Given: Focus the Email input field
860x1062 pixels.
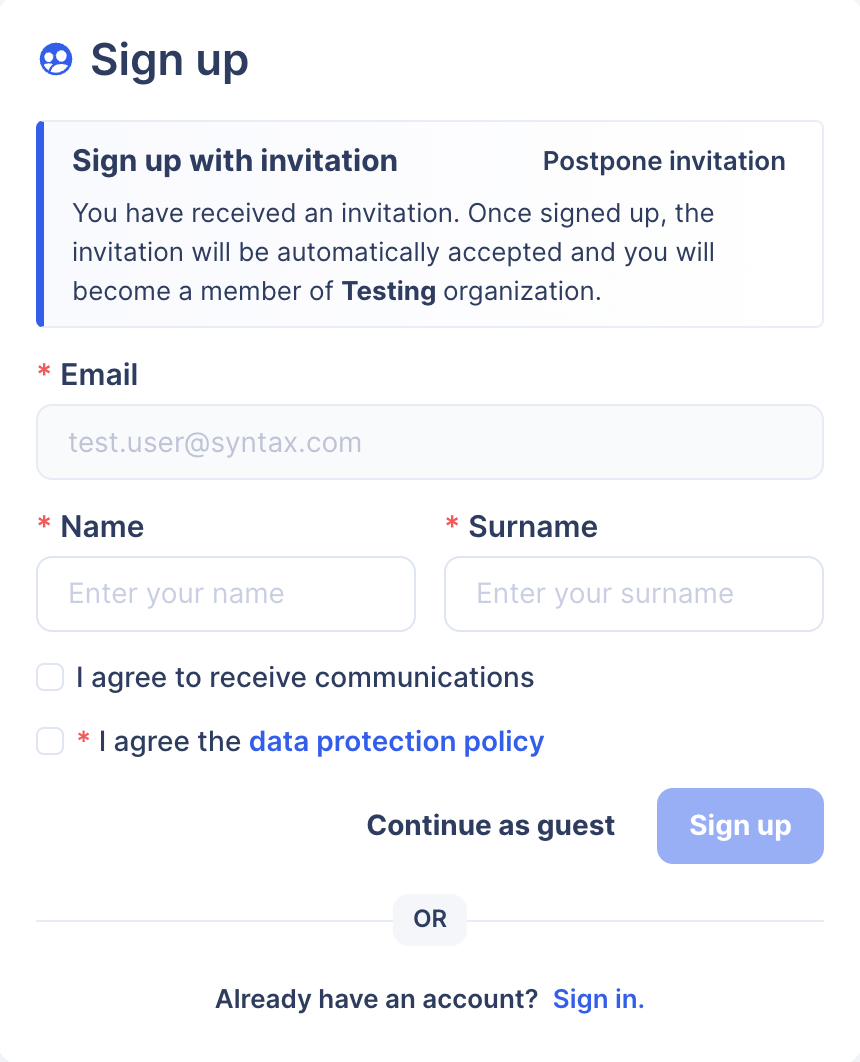Looking at the screenshot, I should pos(430,442).
